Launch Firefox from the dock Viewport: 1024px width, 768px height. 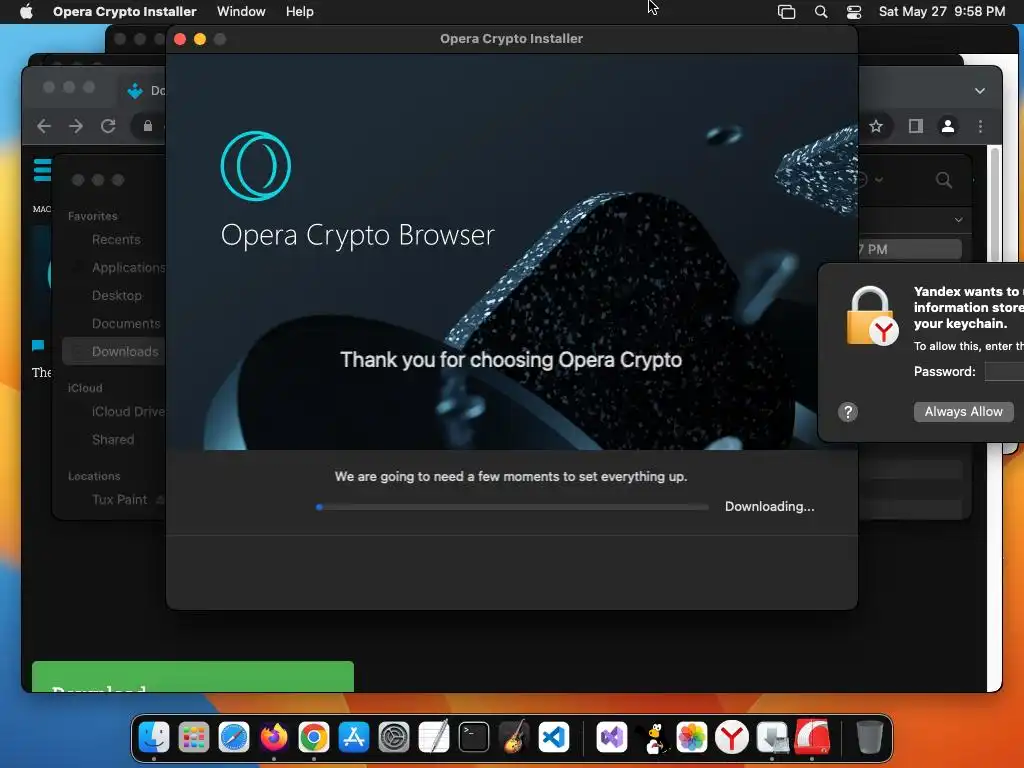click(x=274, y=737)
